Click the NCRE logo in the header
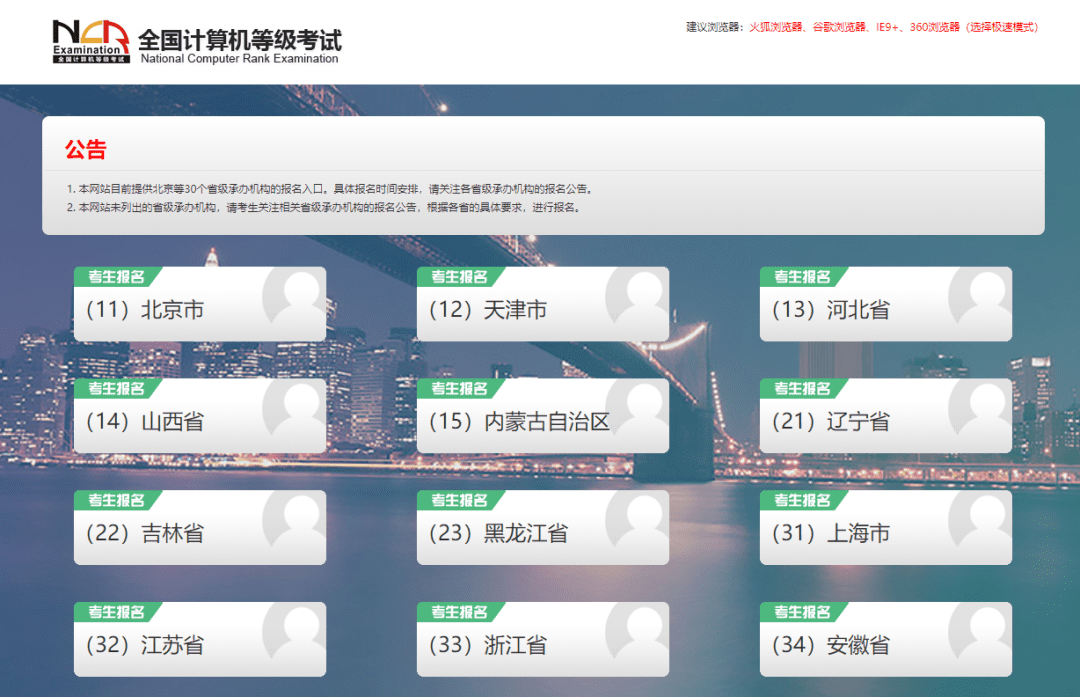 tap(88, 40)
